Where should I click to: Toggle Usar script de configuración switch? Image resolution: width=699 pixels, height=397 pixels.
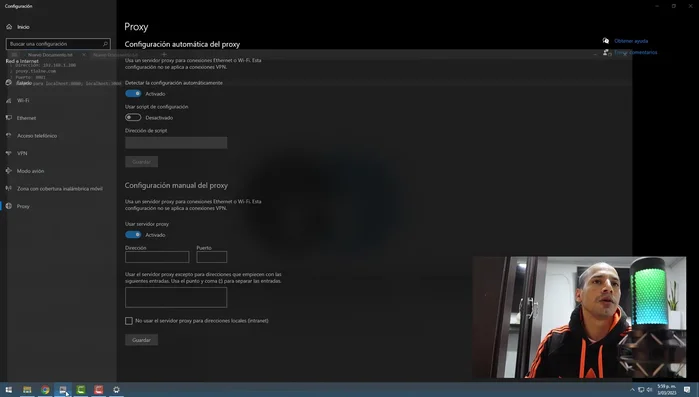coord(133,117)
